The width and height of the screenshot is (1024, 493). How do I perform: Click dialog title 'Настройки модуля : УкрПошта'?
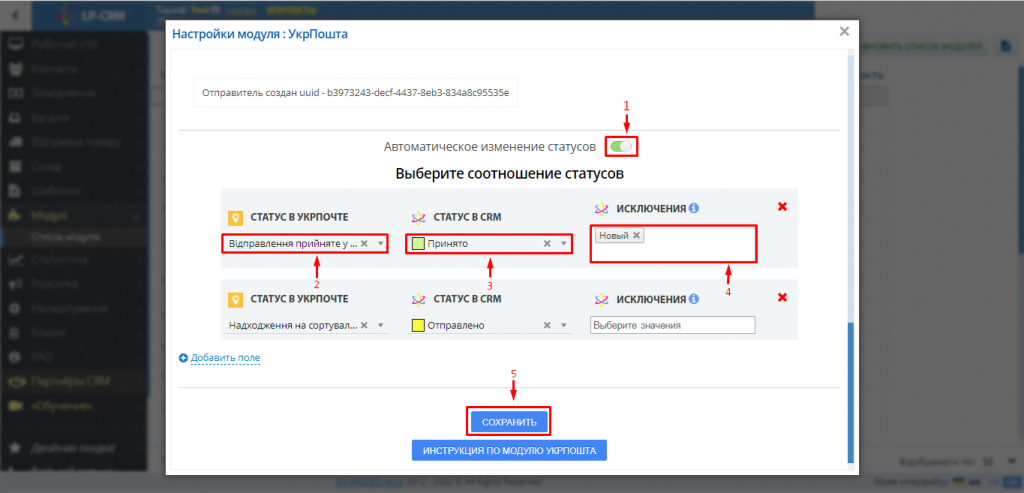click(x=260, y=34)
